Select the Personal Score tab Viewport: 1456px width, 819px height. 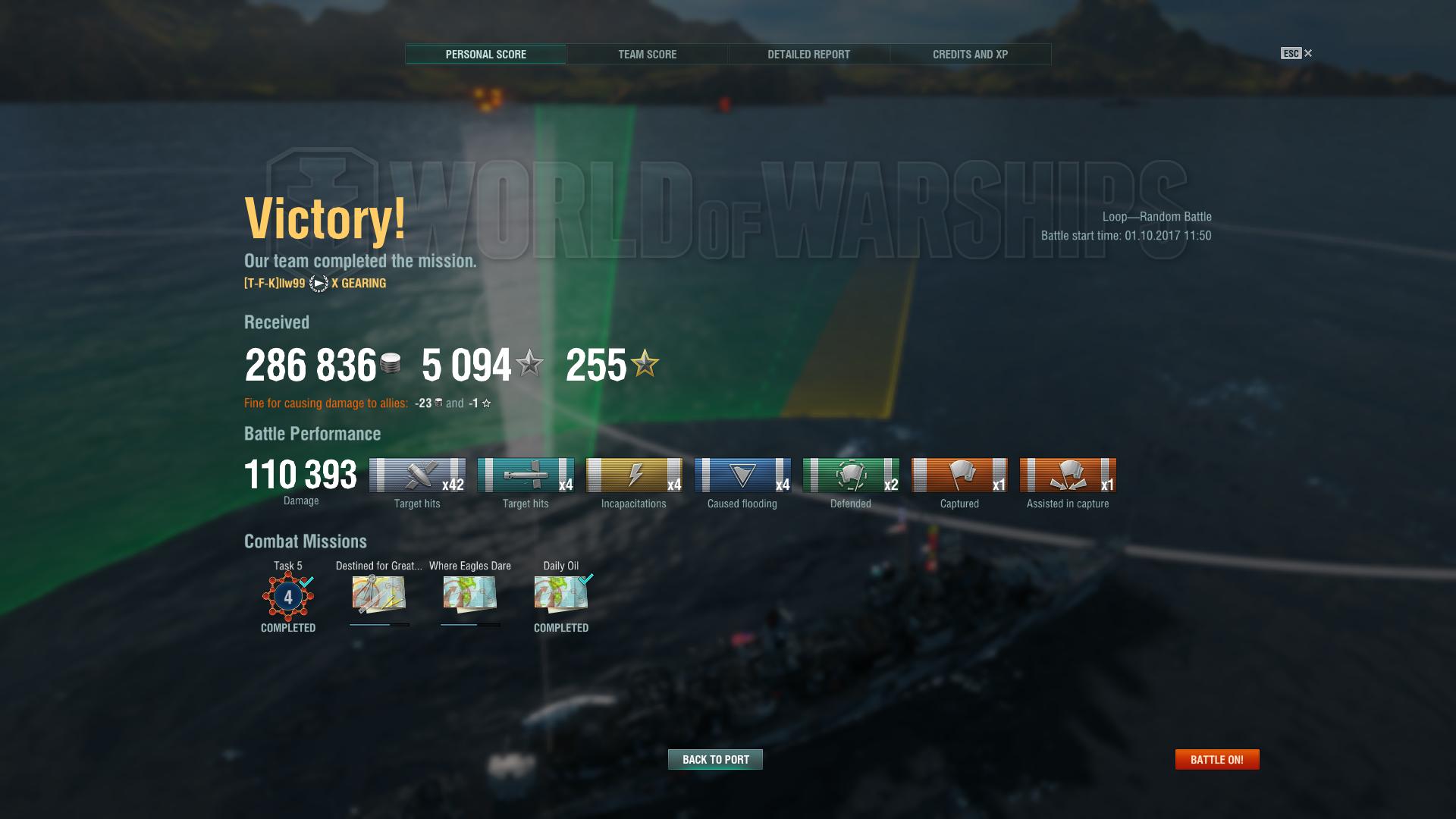tap(485, 55)
